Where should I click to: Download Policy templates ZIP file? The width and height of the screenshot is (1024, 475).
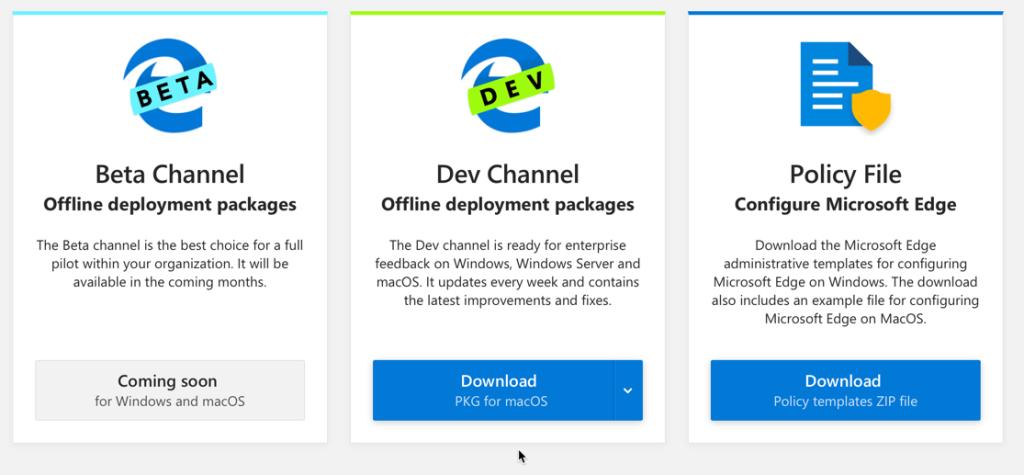pyautogui.click(x=845, y=390)
